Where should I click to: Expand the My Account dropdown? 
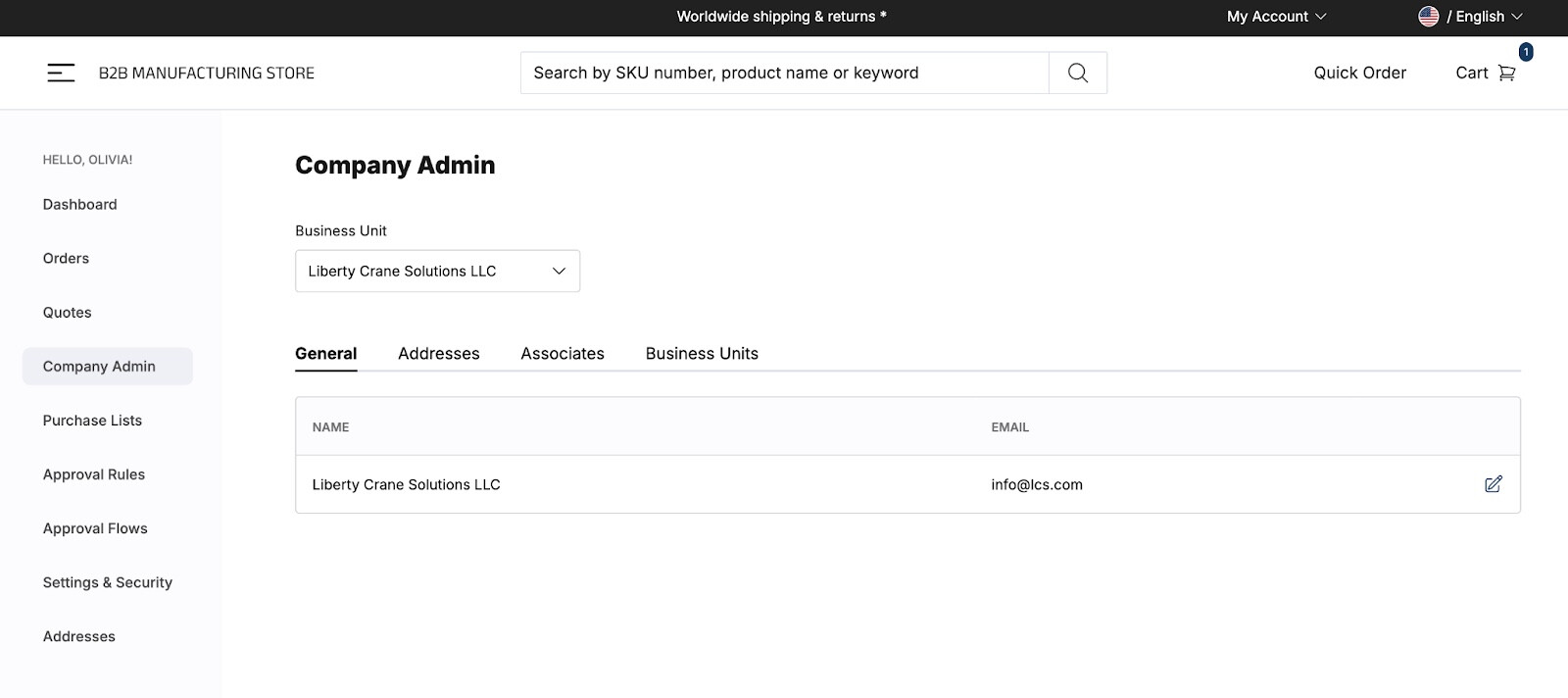1275,17
